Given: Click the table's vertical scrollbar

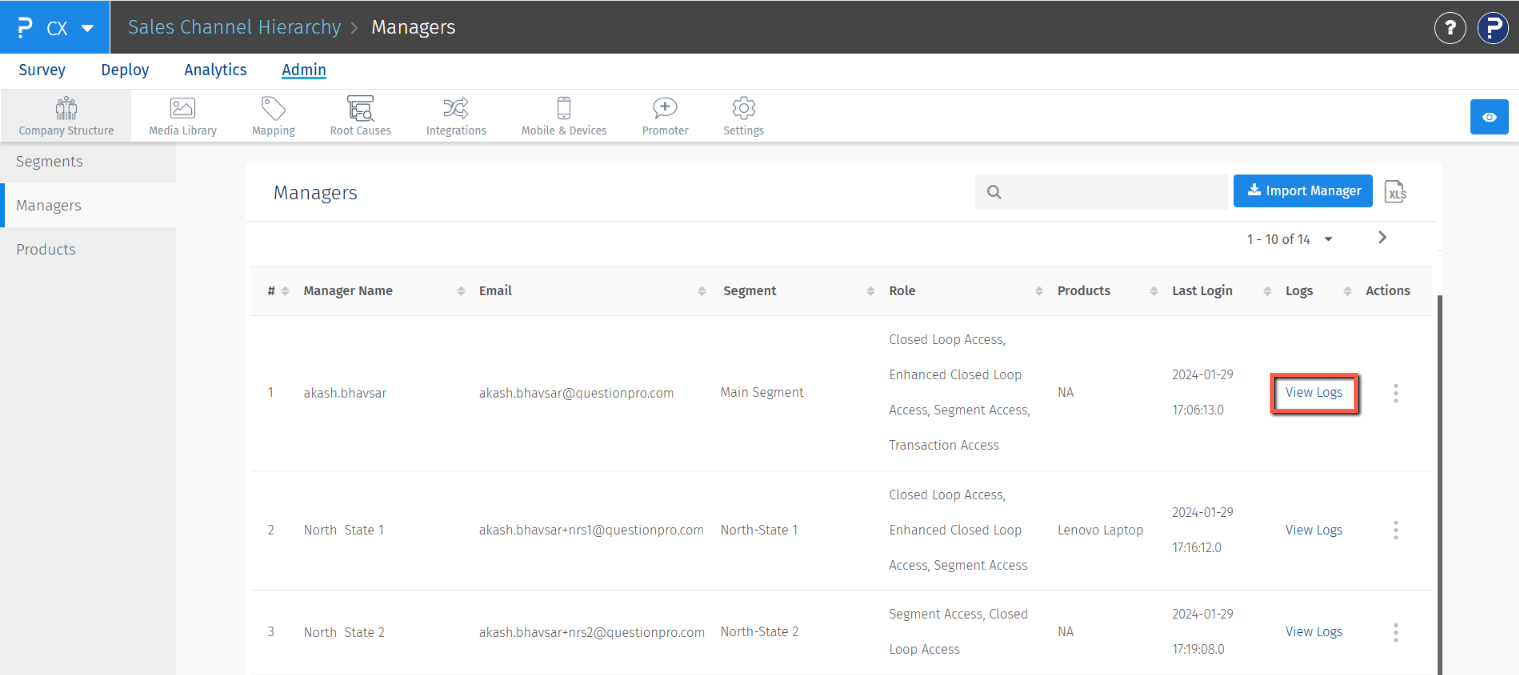Looking at the screenshot, I should tap(1439, 484).
